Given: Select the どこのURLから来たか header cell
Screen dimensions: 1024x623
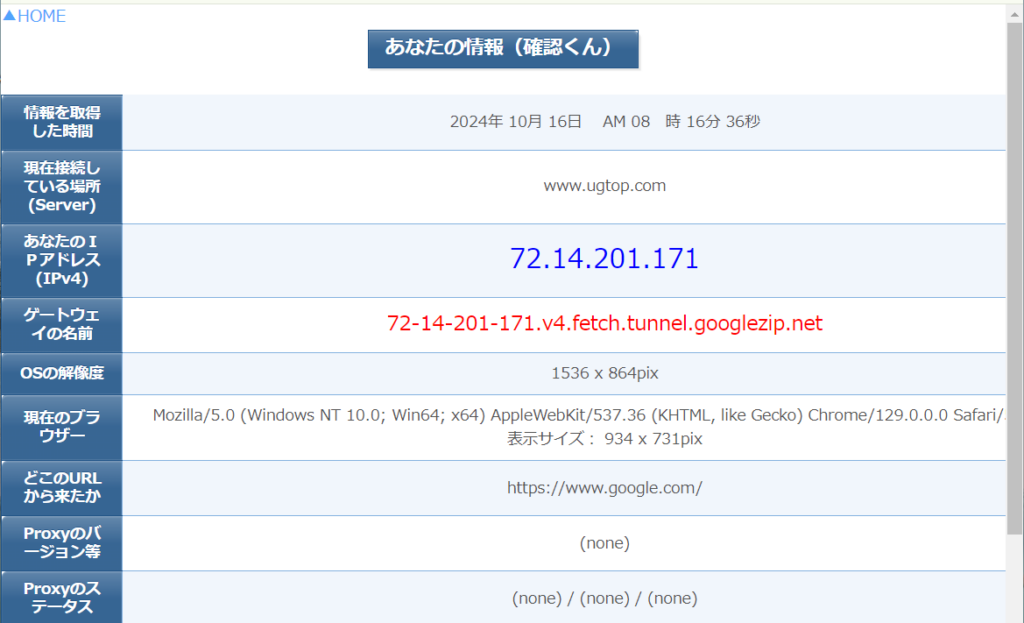Looking at the screenshot, I should pos(62,488).
